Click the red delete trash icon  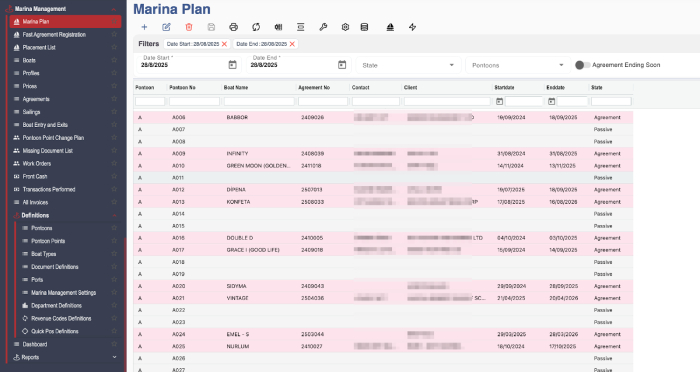189,27
